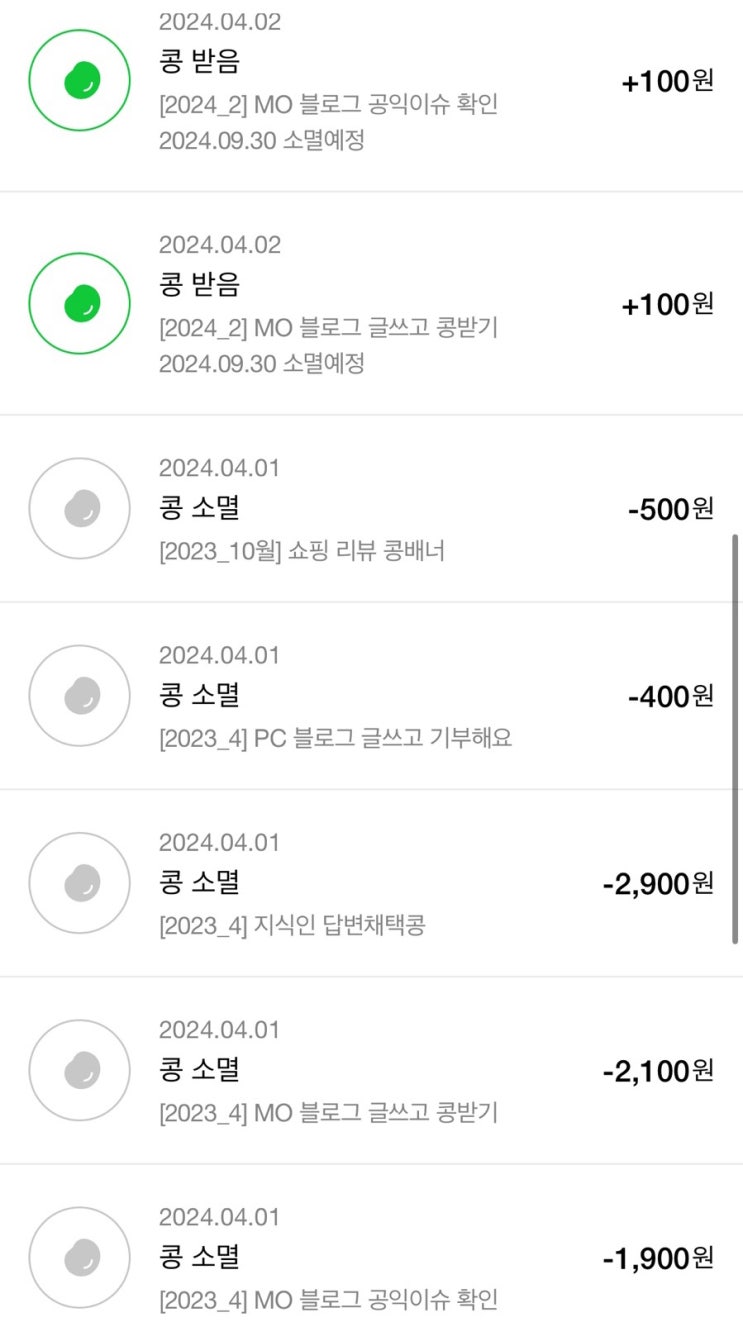Tap 콩 소멸 title of the -500원 entry
The height and width of the screenshot is (1322, 743).
pyautogui.click(x=199, y=508)
